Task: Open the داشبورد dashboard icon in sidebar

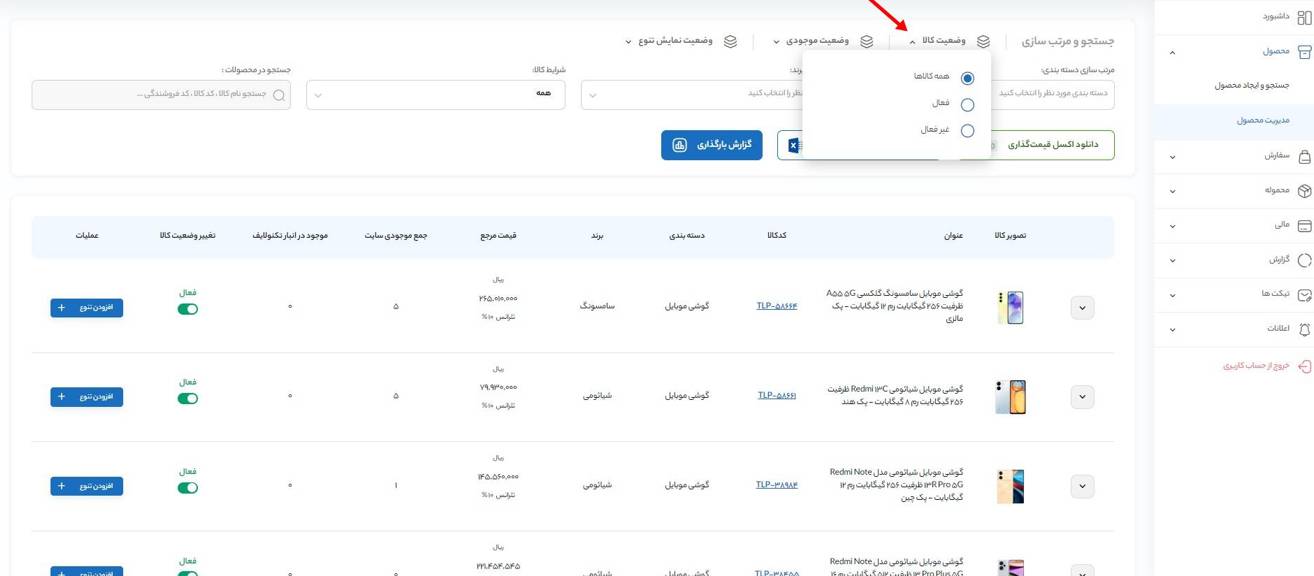Action: pos(1304,17)
